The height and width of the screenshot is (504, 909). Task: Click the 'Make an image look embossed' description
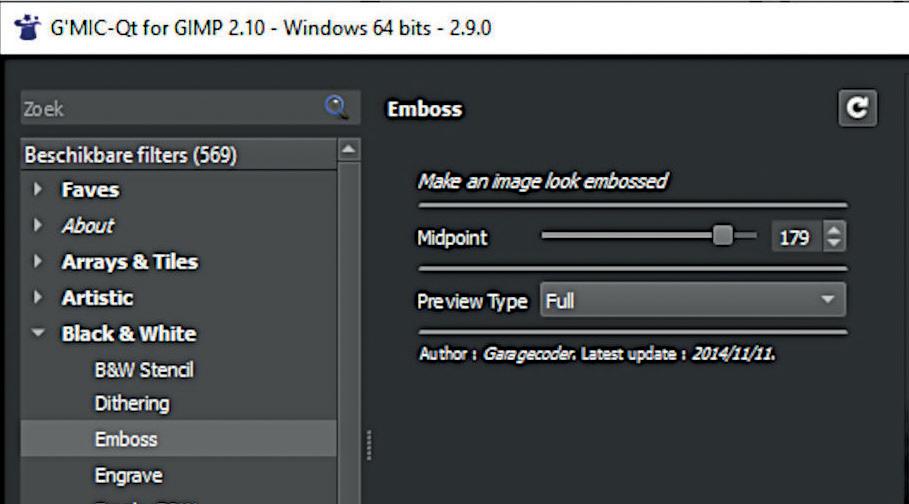click(543, 182)
